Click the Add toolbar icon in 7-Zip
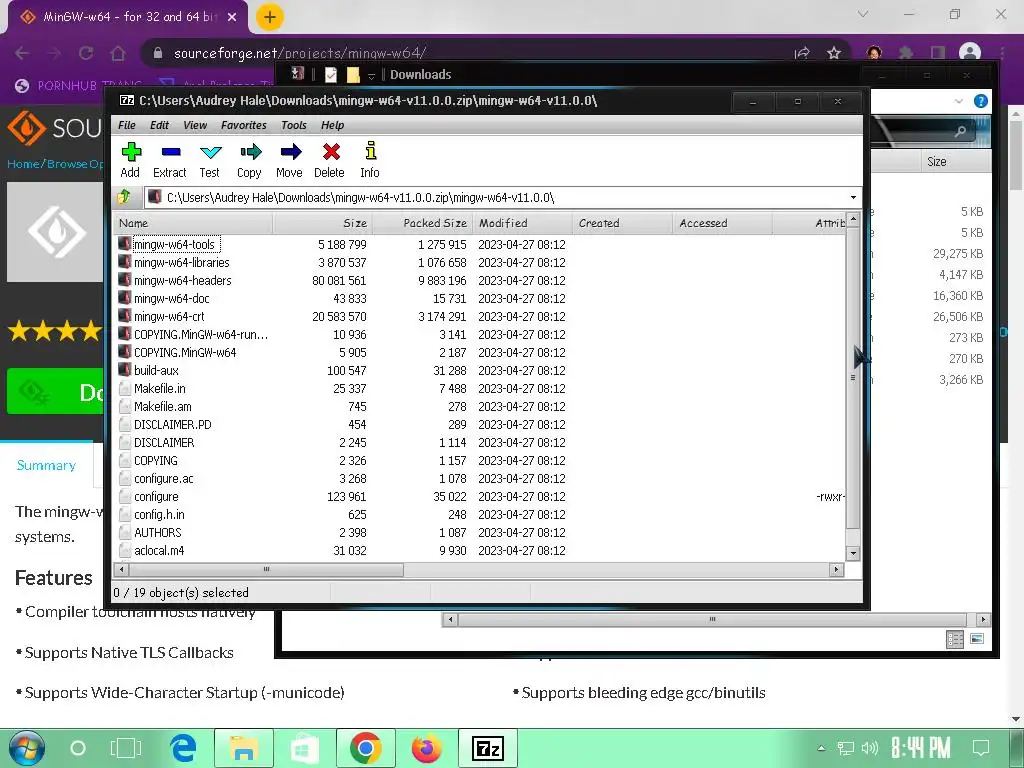Screen dimensions: 1024x768 pos(131,160)
